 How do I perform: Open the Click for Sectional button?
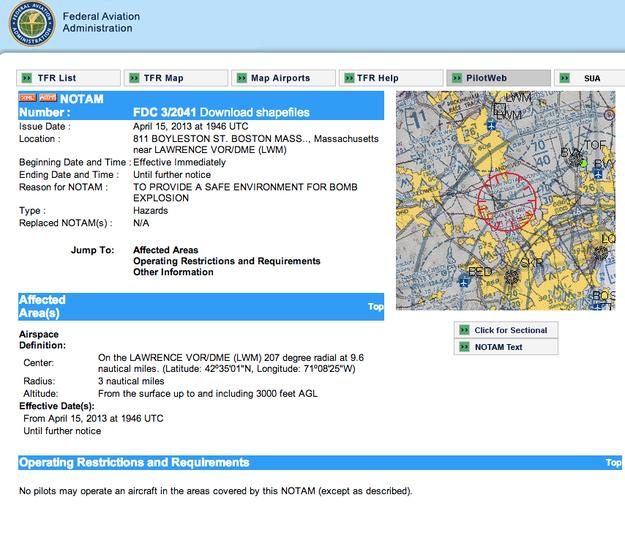click(x=506, y=330)
